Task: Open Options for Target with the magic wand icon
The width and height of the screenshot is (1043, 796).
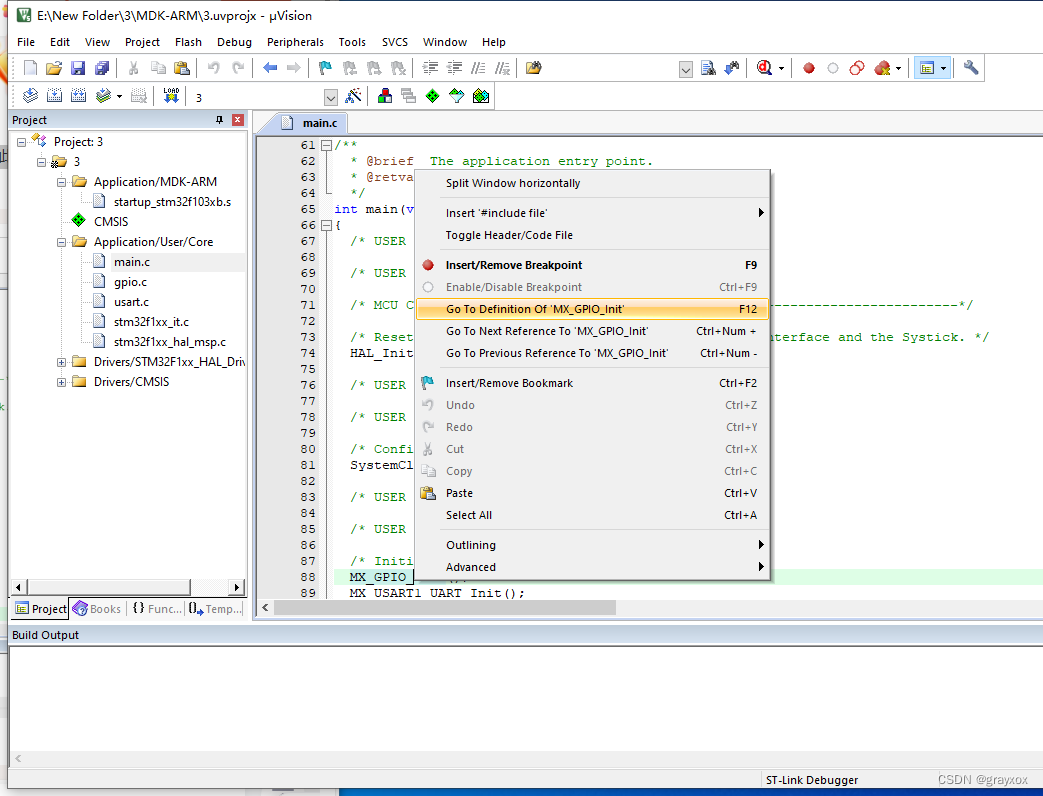Action: pyautogui.click(x=354, y=96)
